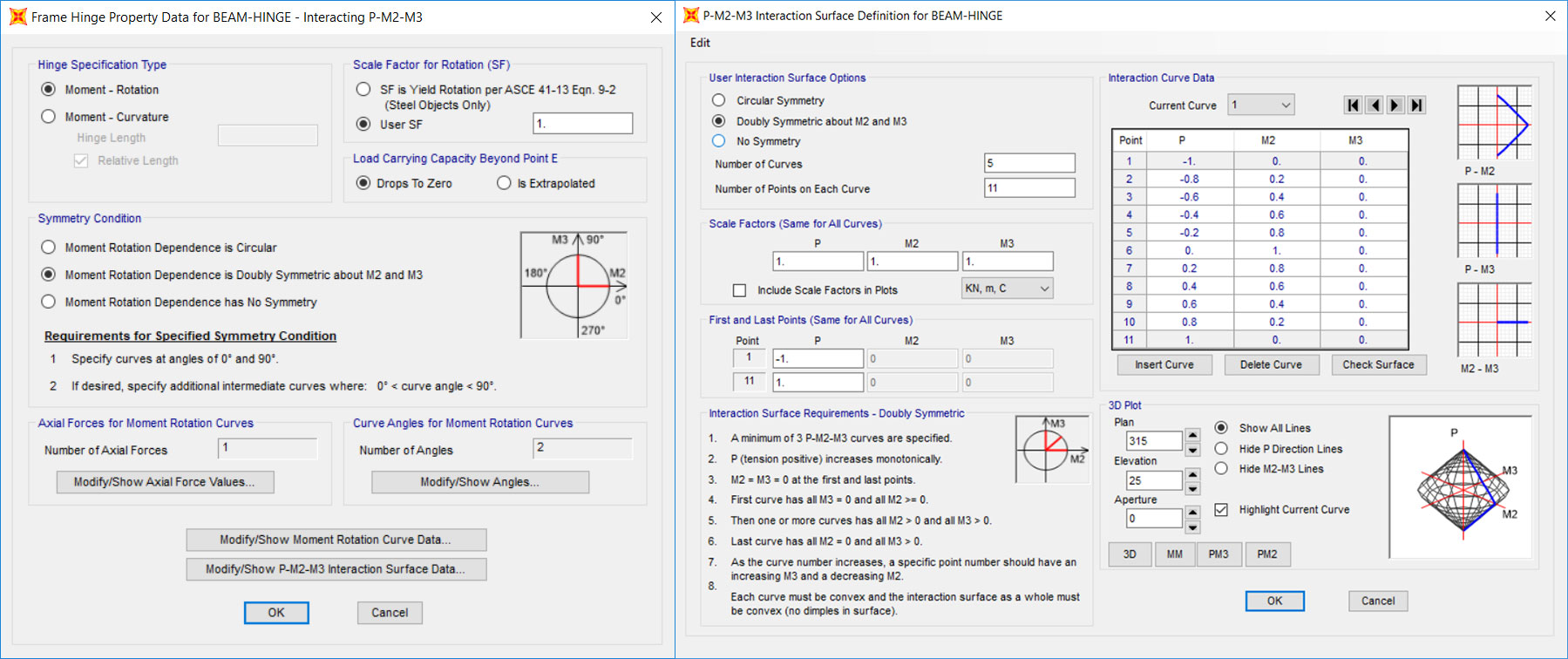Click the Check Surface button

pos(1379,365)
